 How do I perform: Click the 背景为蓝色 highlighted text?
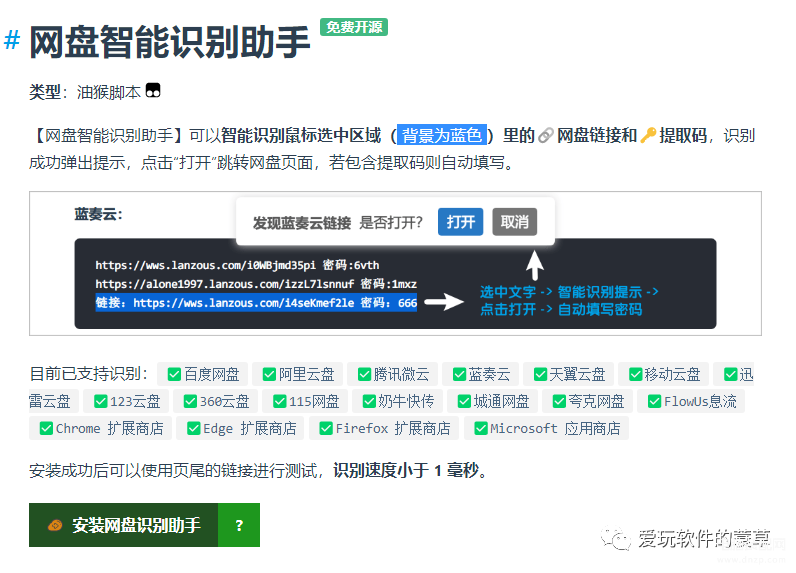[x=442, y=136]
